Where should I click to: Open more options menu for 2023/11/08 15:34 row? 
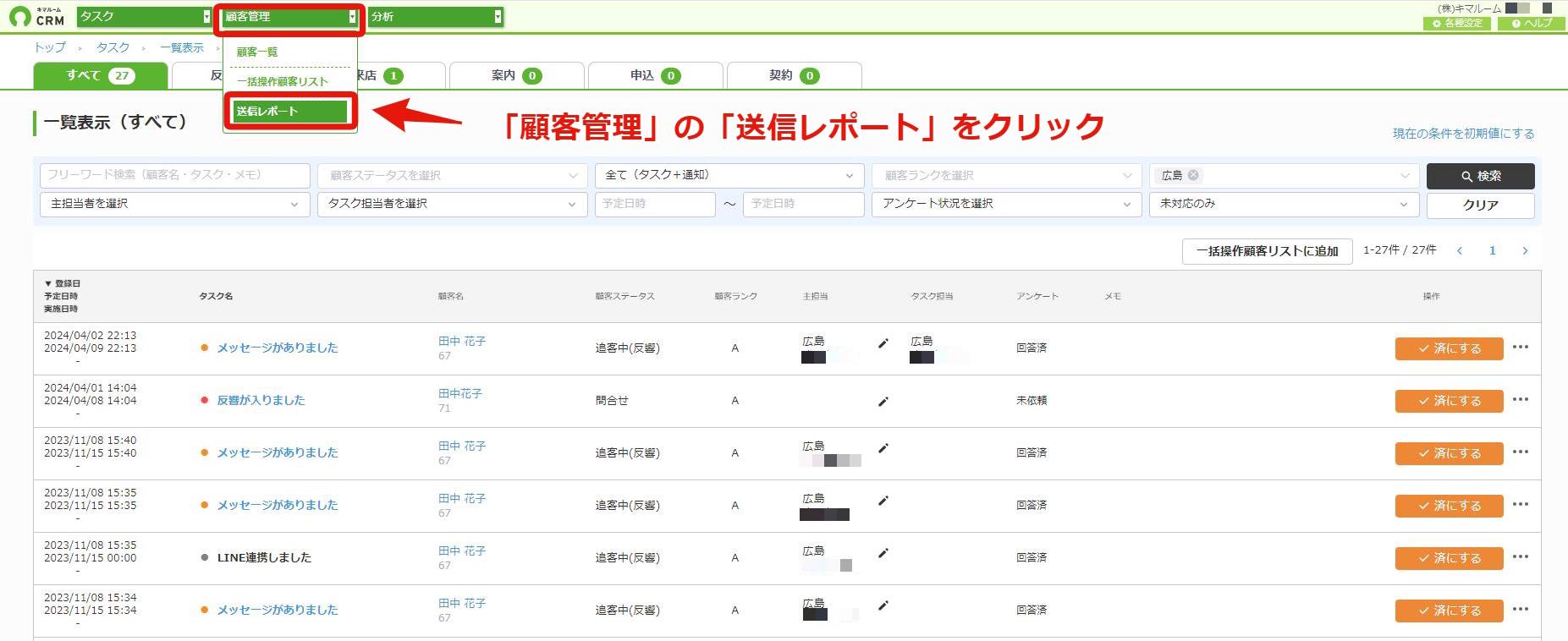1520,609
